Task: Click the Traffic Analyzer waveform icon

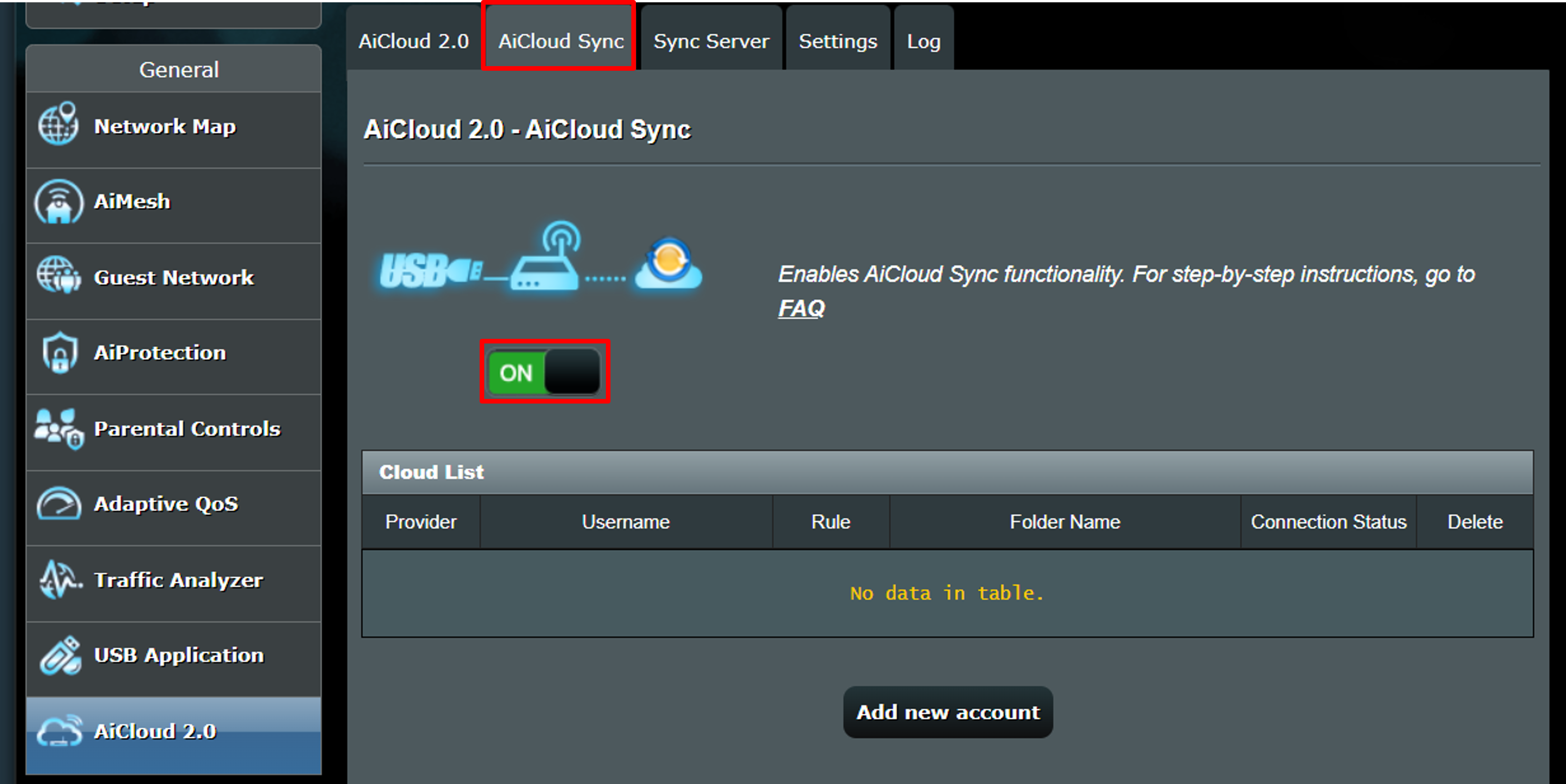Action: tap(60, 579)
